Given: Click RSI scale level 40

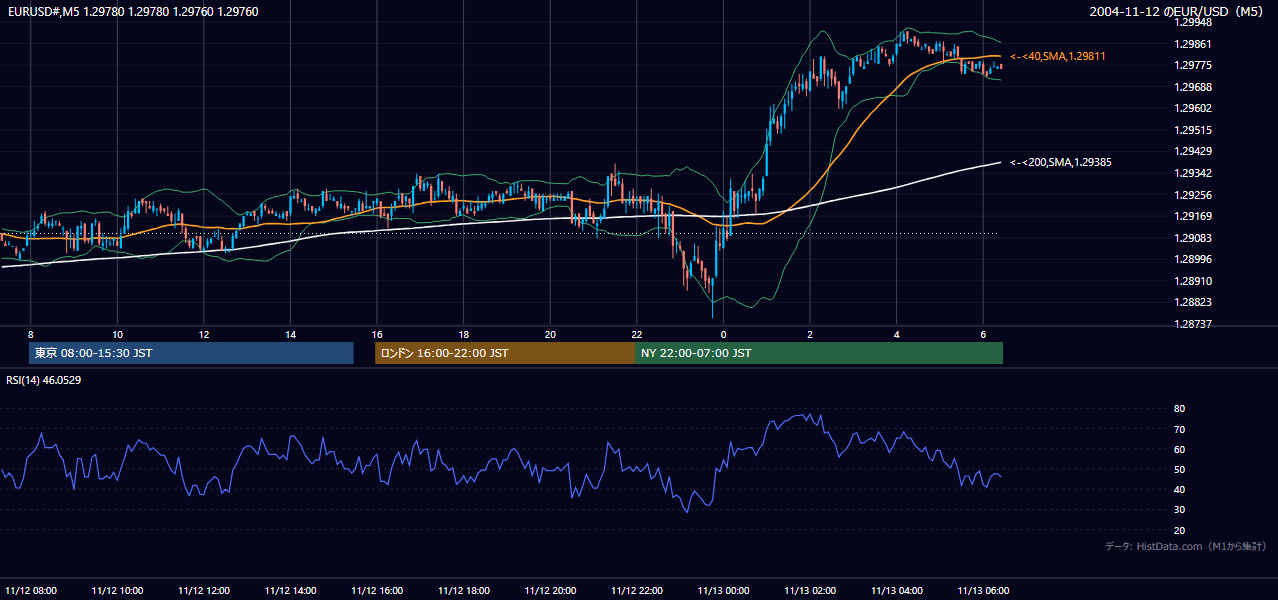Looking at the screenshot, I should pyautogui.click(x=1179, y=489).
